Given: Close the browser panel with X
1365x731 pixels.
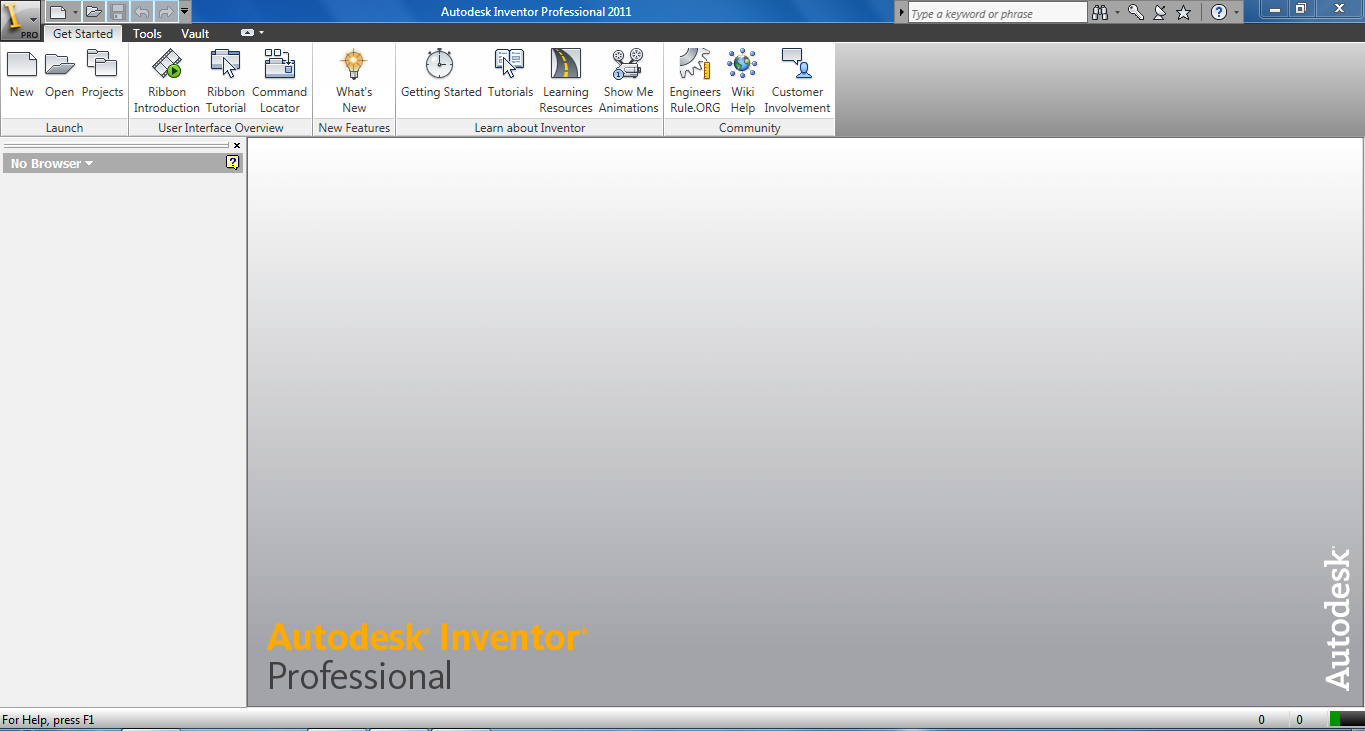Looking at the screenshot, I should point(237,146).
